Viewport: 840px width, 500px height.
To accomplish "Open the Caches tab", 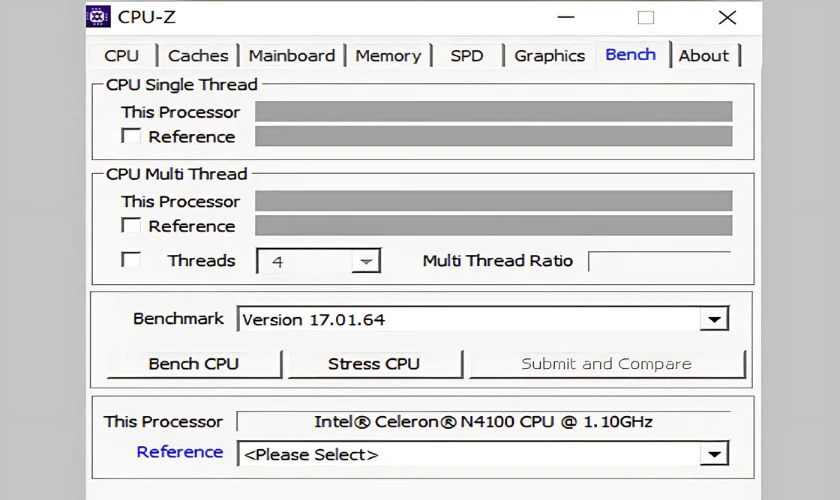I will pyautogui.click(x=198, y=56).
